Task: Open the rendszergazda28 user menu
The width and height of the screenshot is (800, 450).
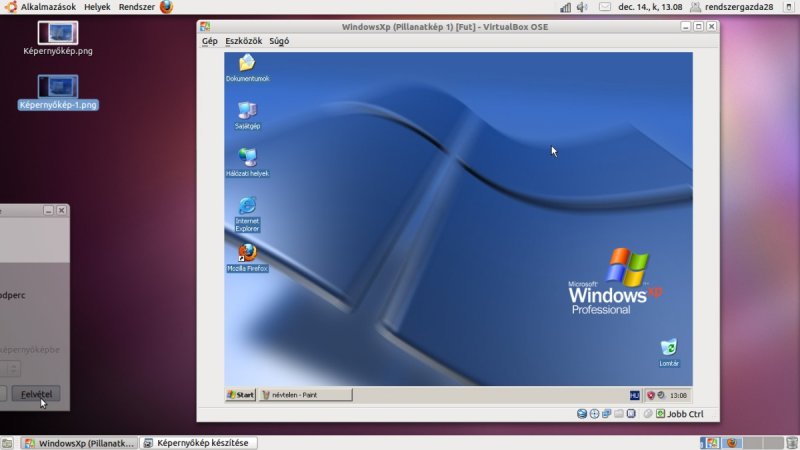Action: (731, 7)
